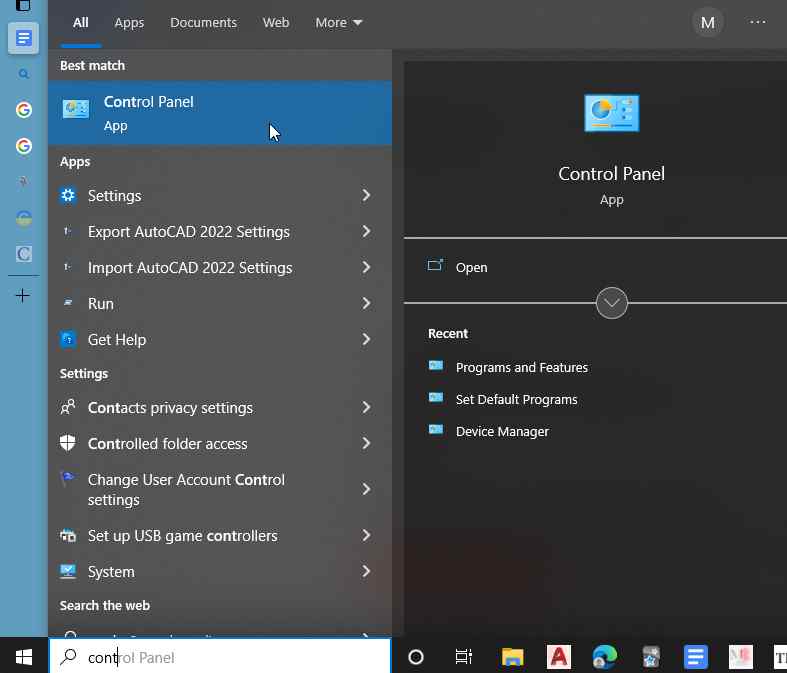Switch to the Web tab
Viewport: 787px width, 673px height.
[276, 23]
